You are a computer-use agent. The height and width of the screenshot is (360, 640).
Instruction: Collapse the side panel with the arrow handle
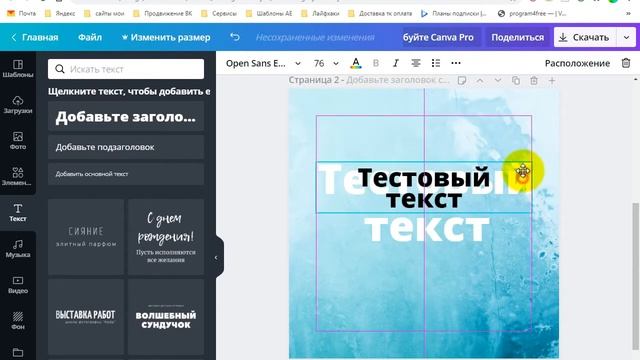pos(216,258)
